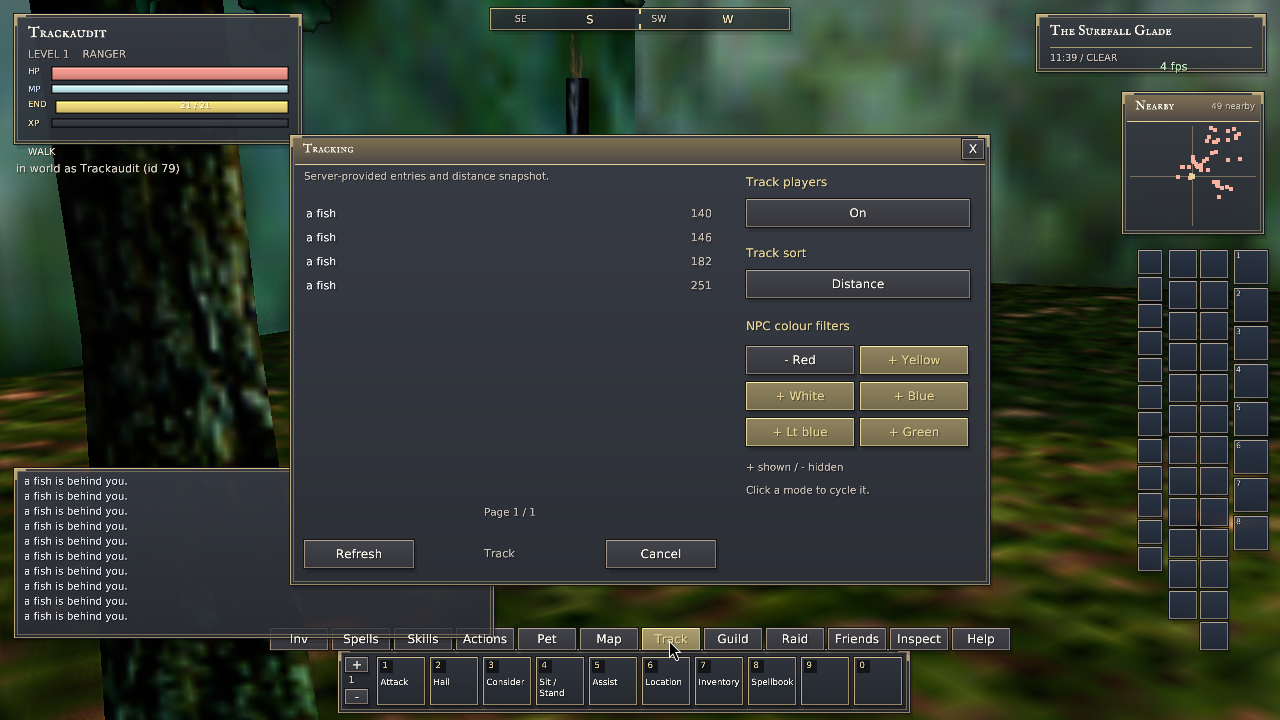Open the Raid window
This screenshot has height=720, width=1280.
(795, 639)
